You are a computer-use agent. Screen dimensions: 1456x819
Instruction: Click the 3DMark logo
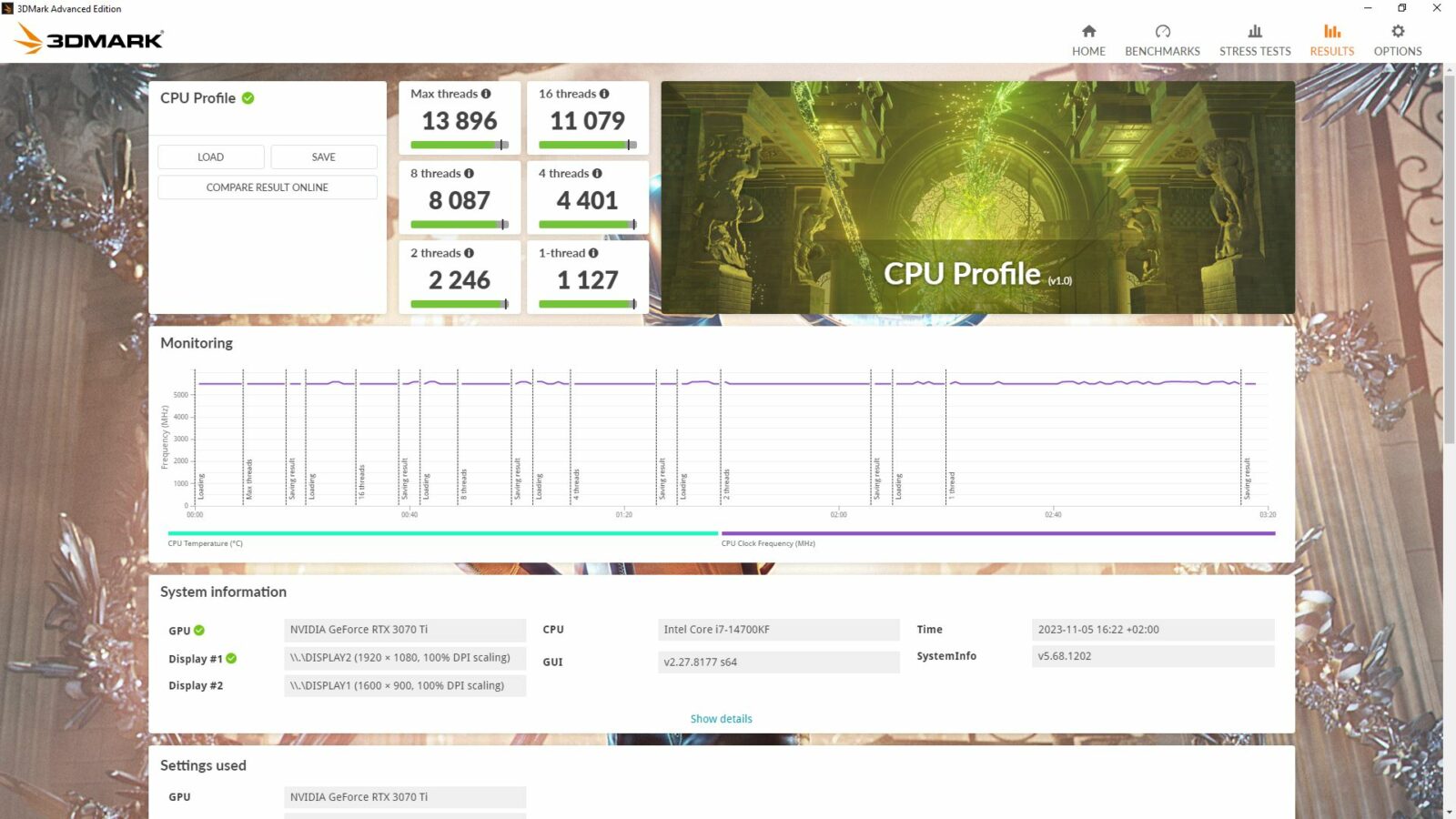tap(89, 39)
